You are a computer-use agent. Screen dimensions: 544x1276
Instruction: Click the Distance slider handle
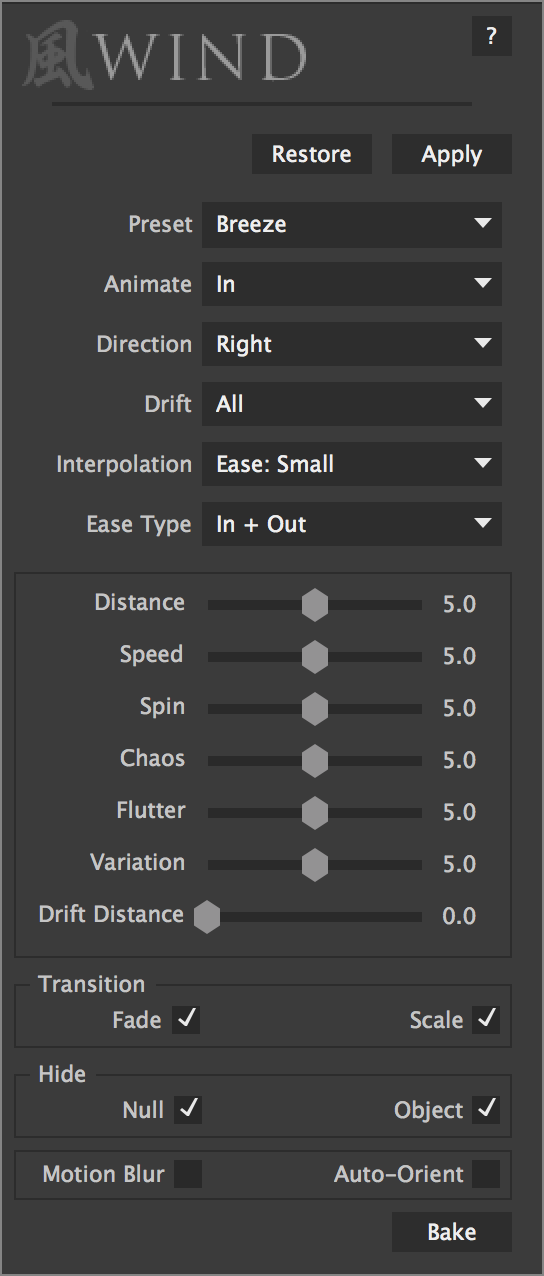(315, 604)
